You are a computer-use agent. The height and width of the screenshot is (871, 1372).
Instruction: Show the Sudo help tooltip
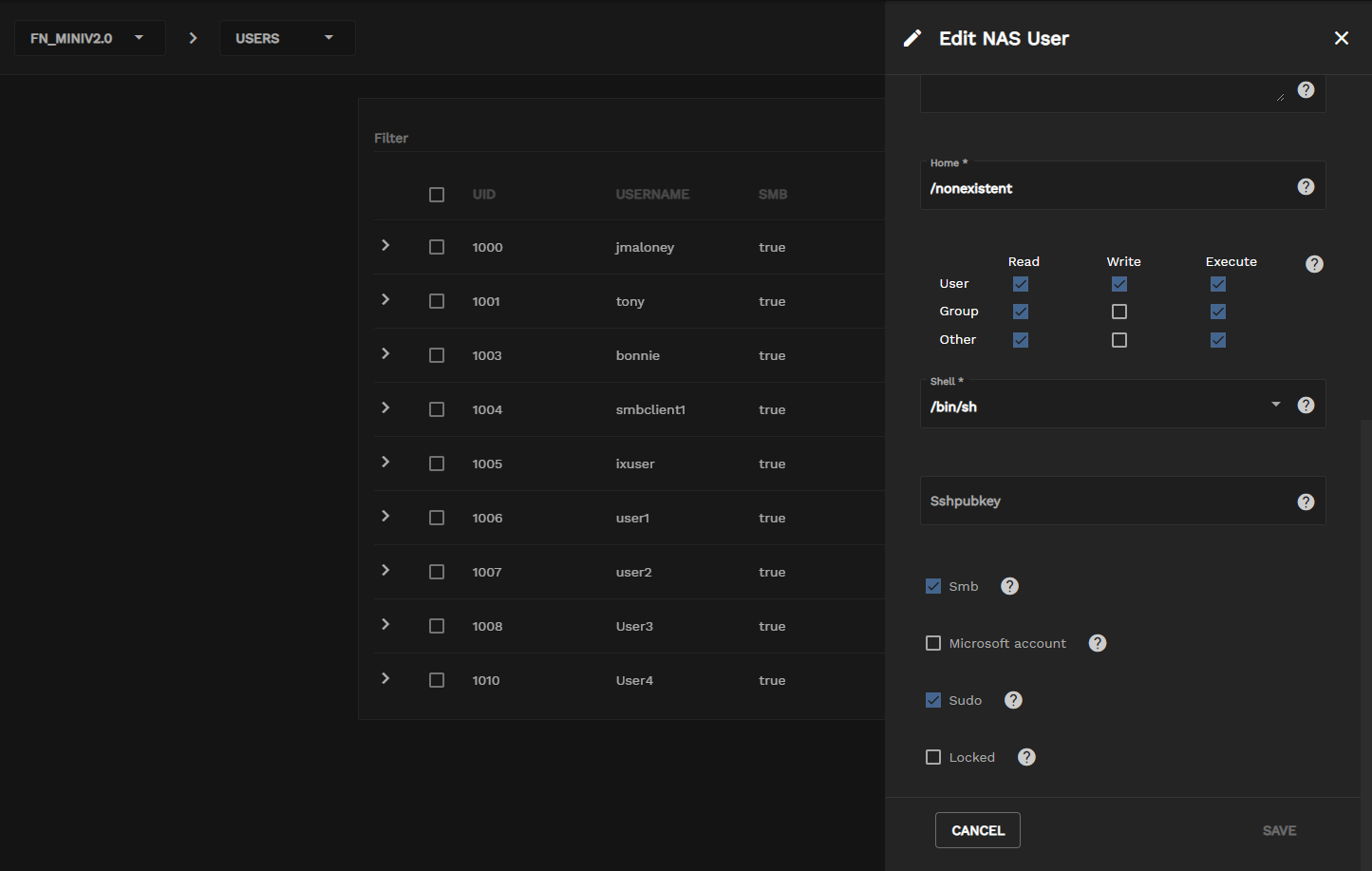click(1013, 700)
